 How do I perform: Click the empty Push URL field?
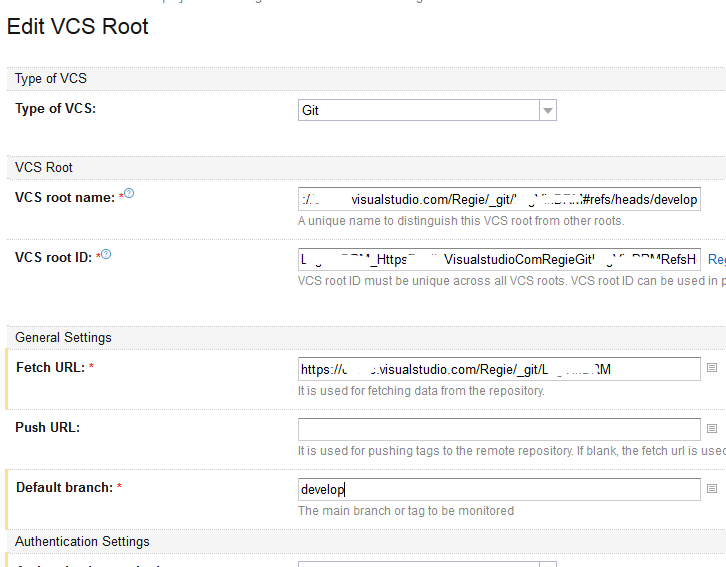[499, 429]
